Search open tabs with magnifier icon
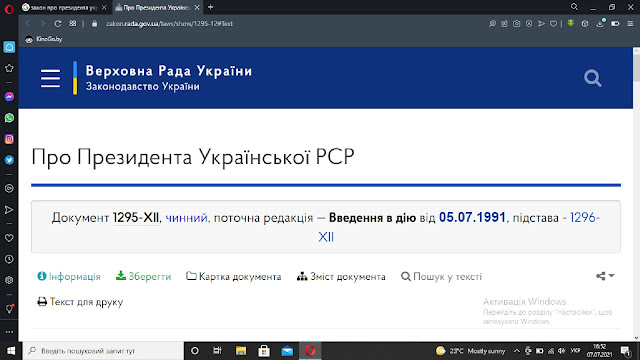The image size is (640, 360). (574, 7)
